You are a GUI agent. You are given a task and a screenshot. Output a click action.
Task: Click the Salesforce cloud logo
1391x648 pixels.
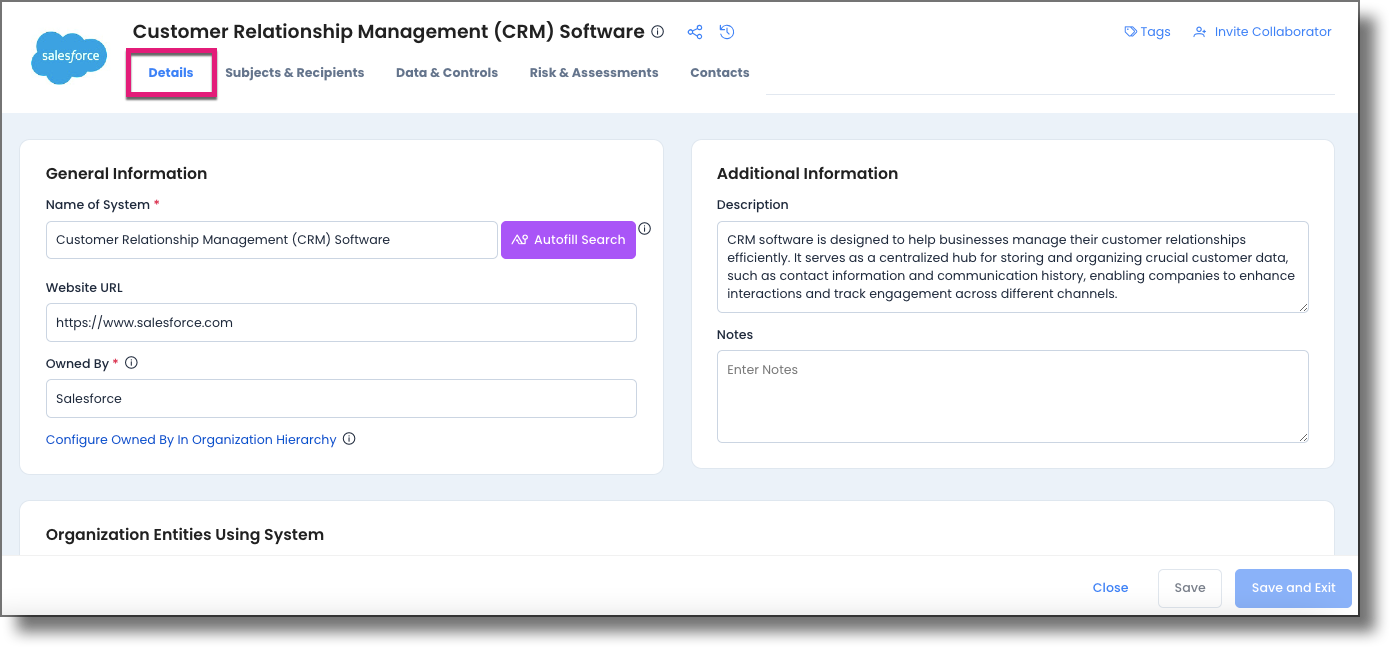click(70, 57)
